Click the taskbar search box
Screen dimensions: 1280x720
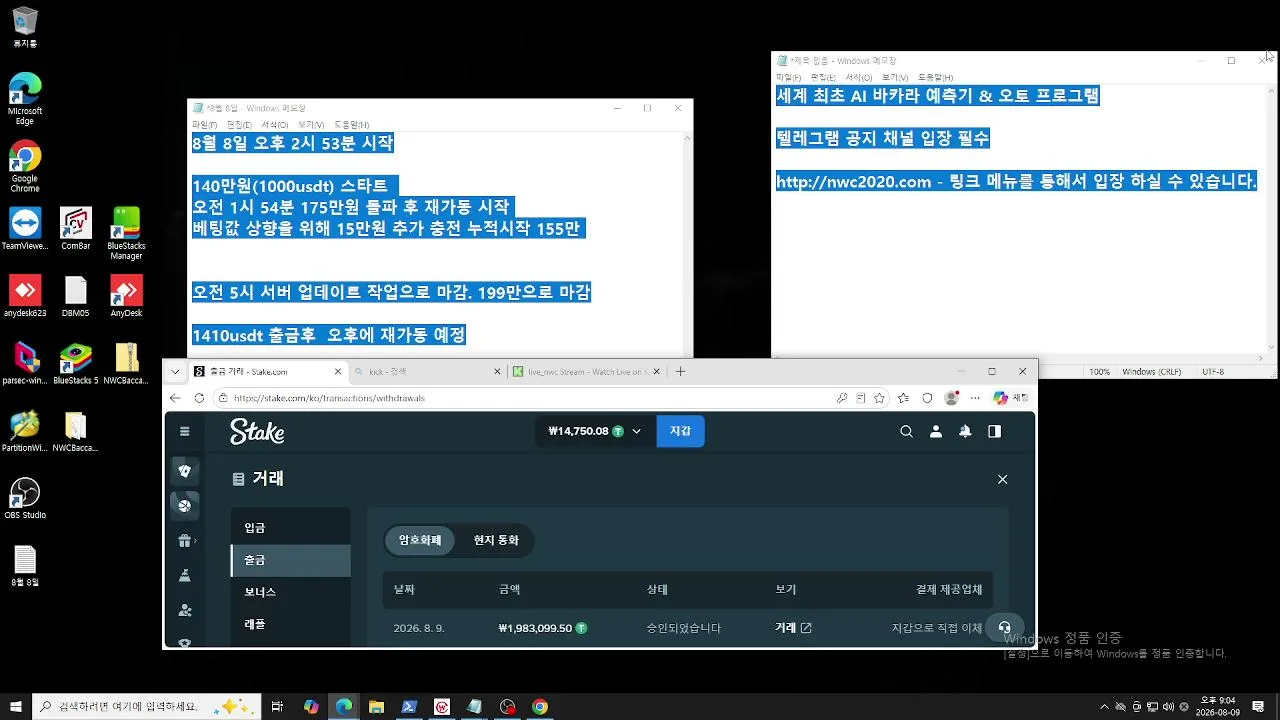(x=147, y=707)
